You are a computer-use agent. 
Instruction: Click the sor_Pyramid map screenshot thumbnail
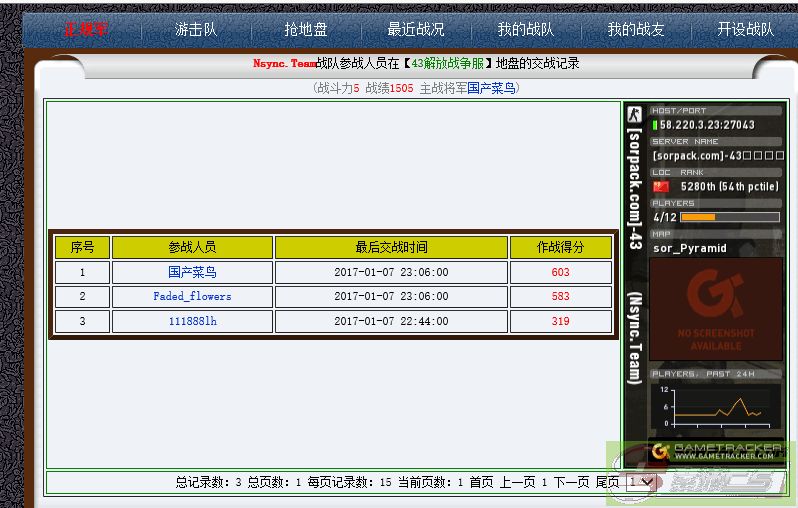[716, 310]
